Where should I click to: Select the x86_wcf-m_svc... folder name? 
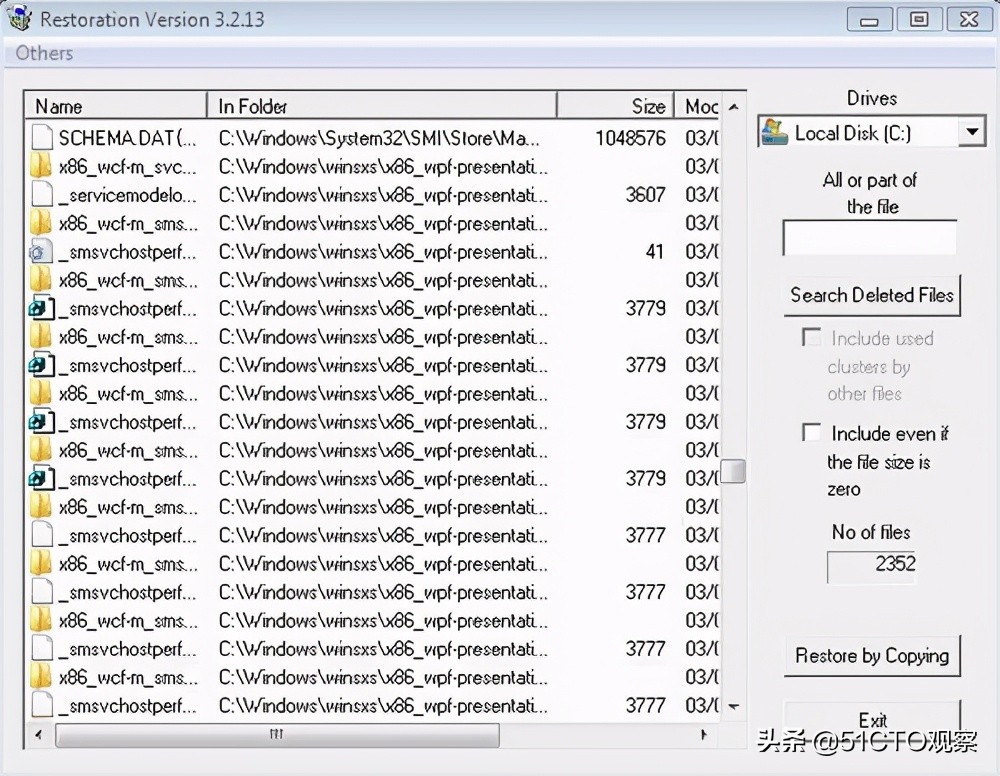(x=128, y=166)
